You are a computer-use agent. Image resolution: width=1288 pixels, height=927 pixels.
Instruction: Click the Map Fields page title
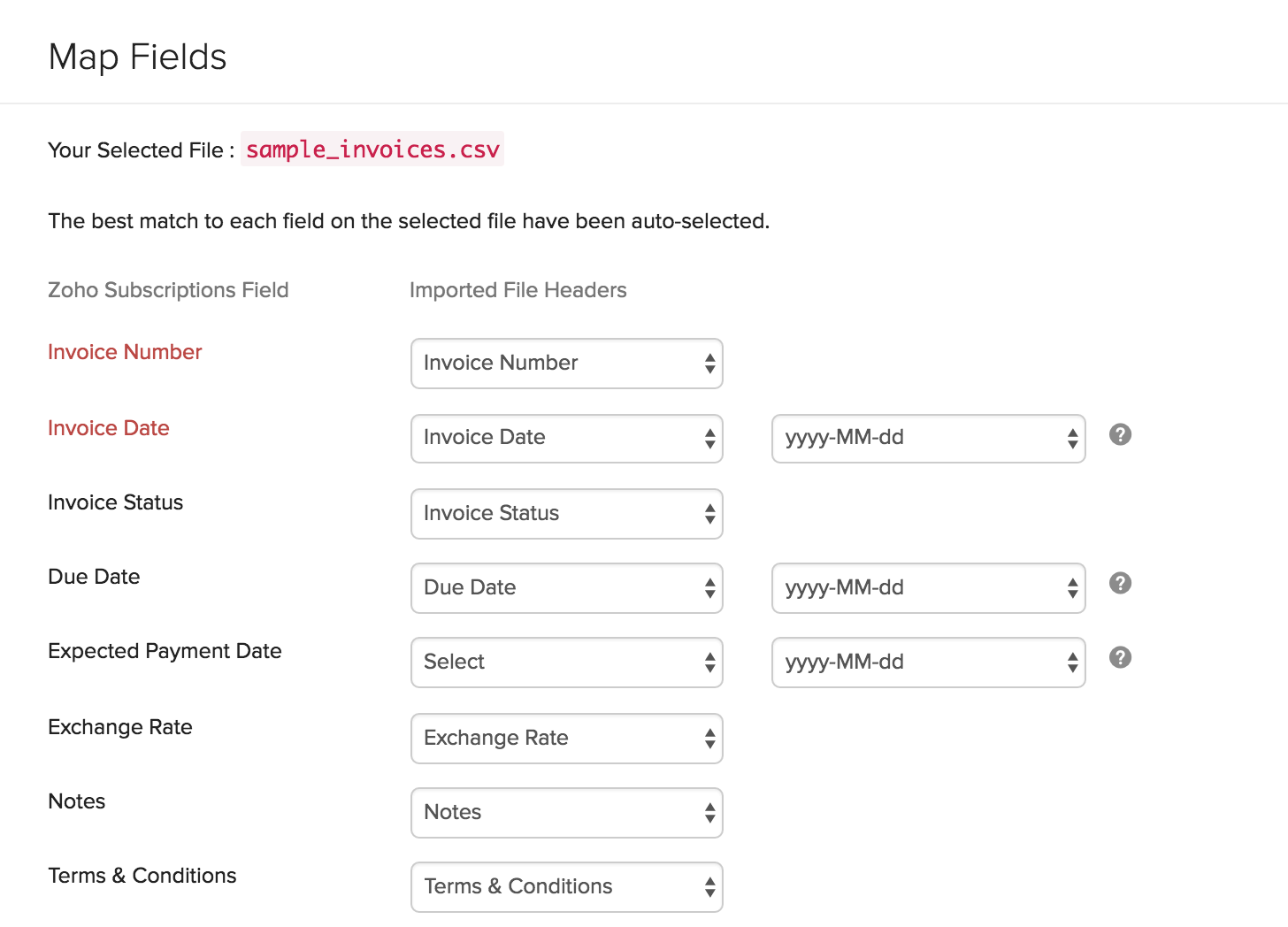point(137,57)
